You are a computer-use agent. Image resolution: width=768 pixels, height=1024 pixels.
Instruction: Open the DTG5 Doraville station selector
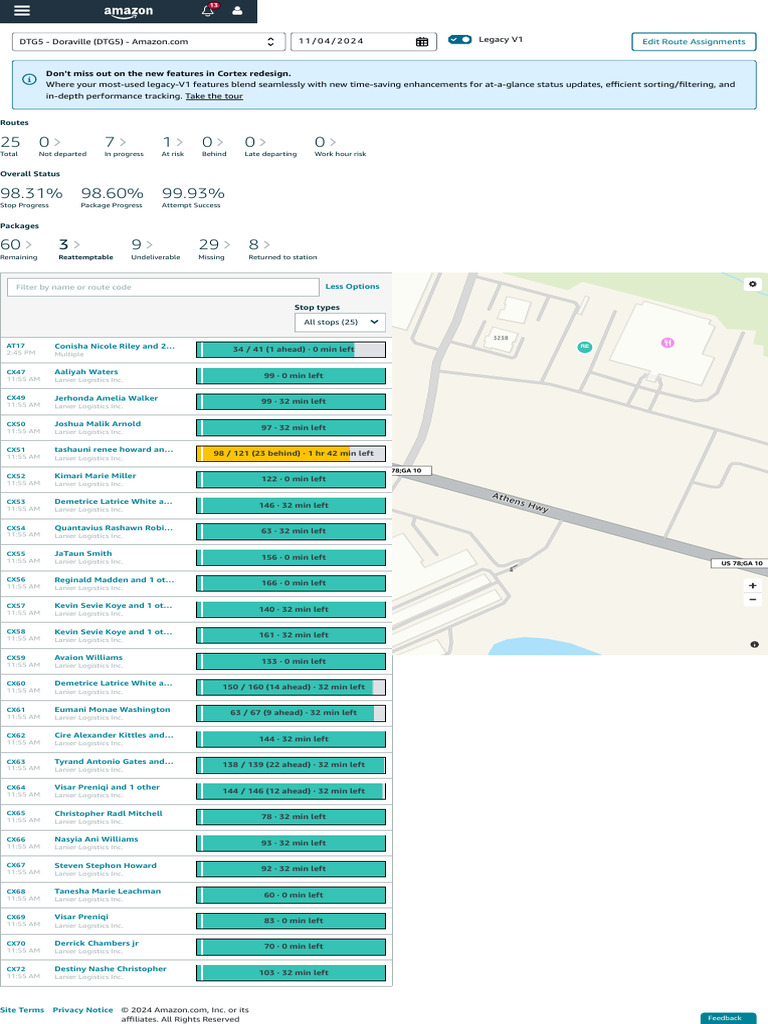[148, 41]
